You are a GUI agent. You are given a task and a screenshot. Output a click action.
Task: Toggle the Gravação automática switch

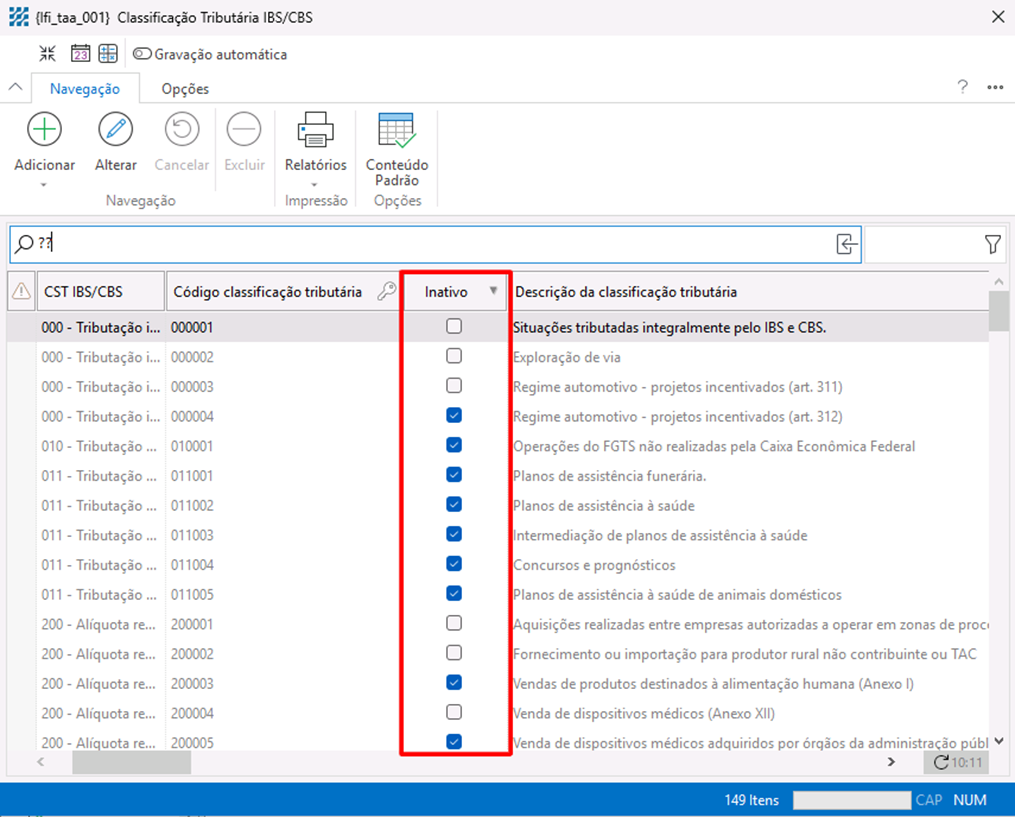142,54
